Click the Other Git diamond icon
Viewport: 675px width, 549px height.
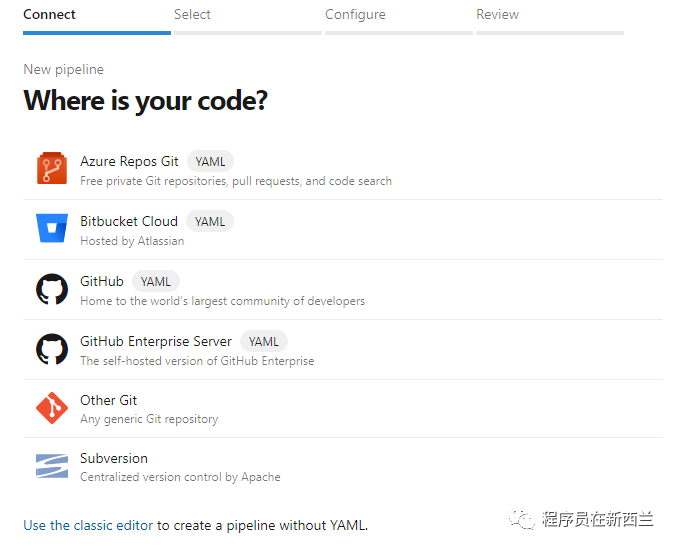coord(52,408)
